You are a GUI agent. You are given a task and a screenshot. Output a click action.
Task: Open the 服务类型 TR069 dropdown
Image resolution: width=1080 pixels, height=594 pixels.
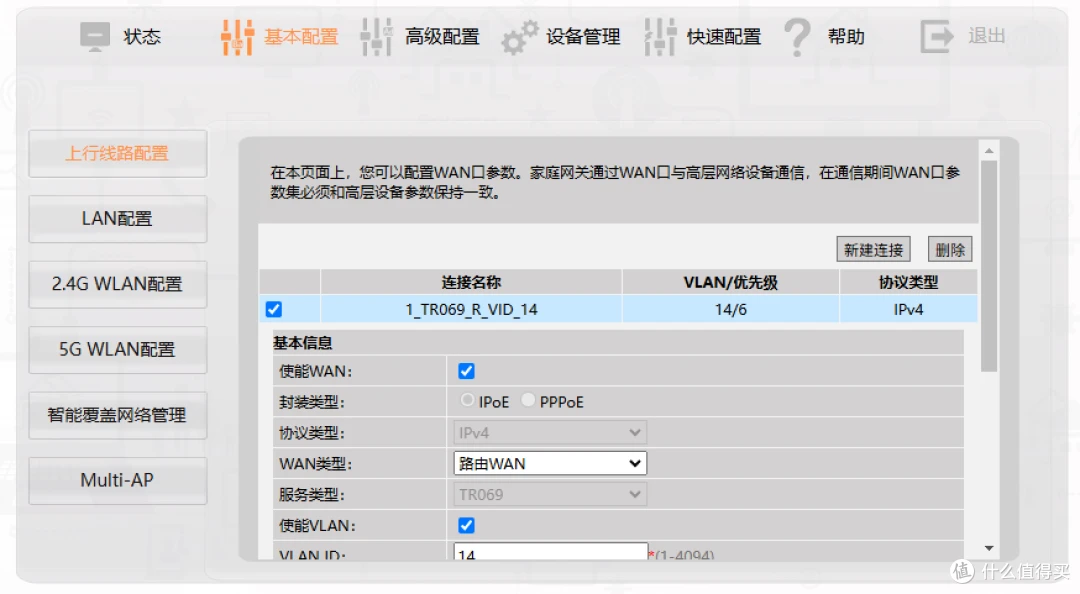coord(550,495)
